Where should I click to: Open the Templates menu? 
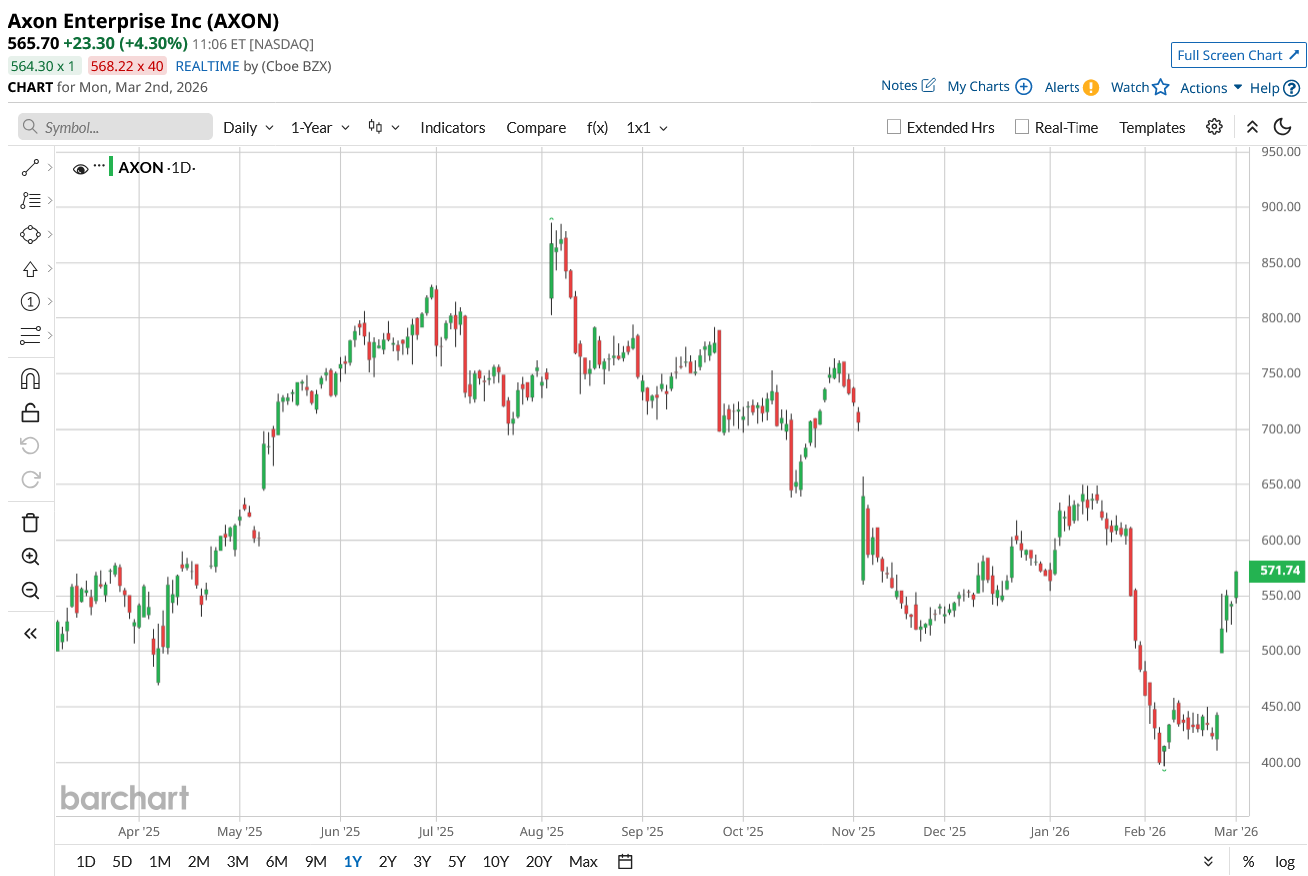click(x=1152, y=127)
